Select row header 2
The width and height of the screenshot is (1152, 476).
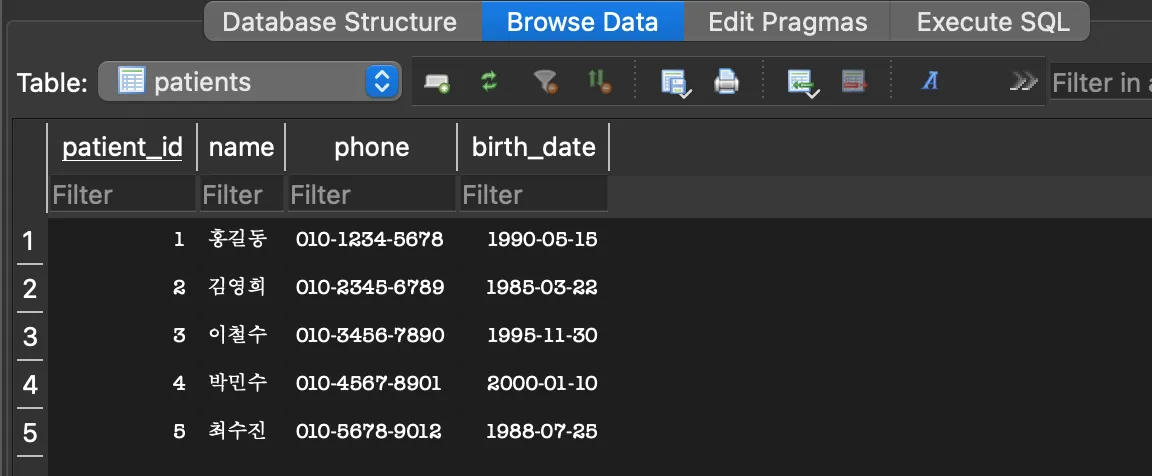pos(29,288)
